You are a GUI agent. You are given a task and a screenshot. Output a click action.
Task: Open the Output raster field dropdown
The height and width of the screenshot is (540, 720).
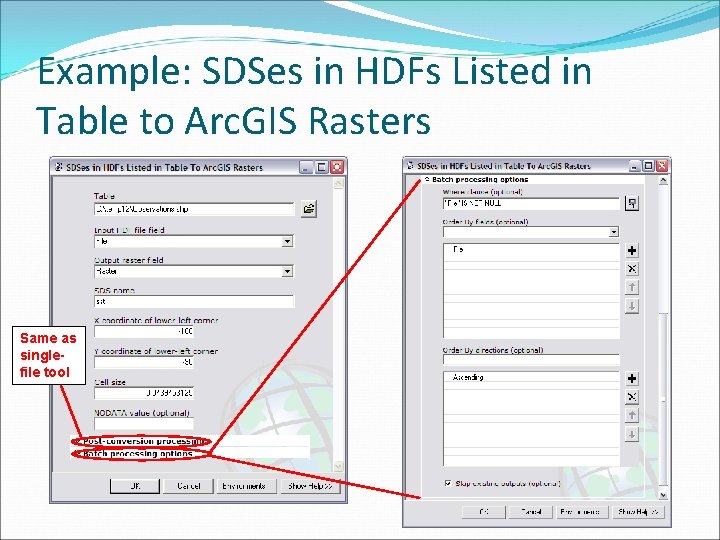287,271
